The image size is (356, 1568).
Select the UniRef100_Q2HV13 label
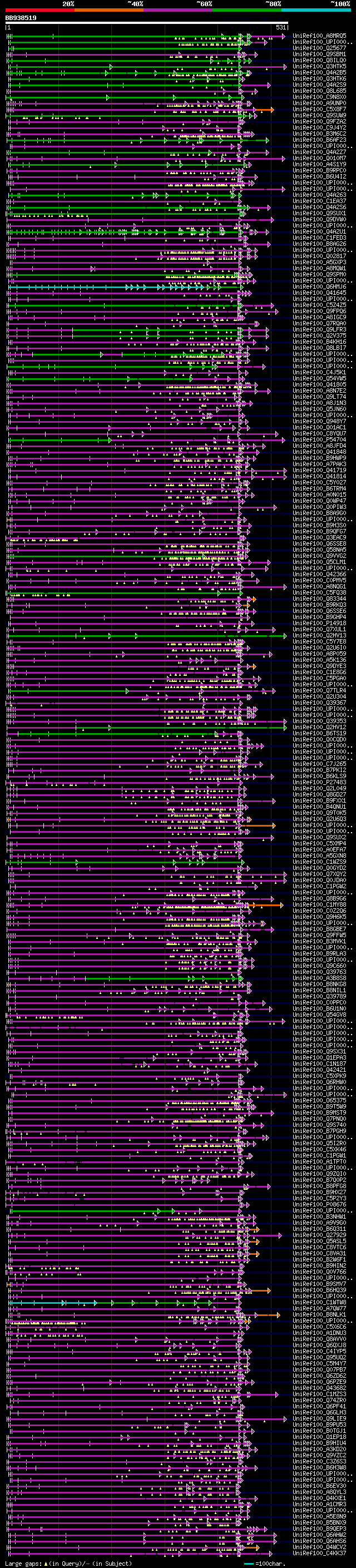coord(319,635)
